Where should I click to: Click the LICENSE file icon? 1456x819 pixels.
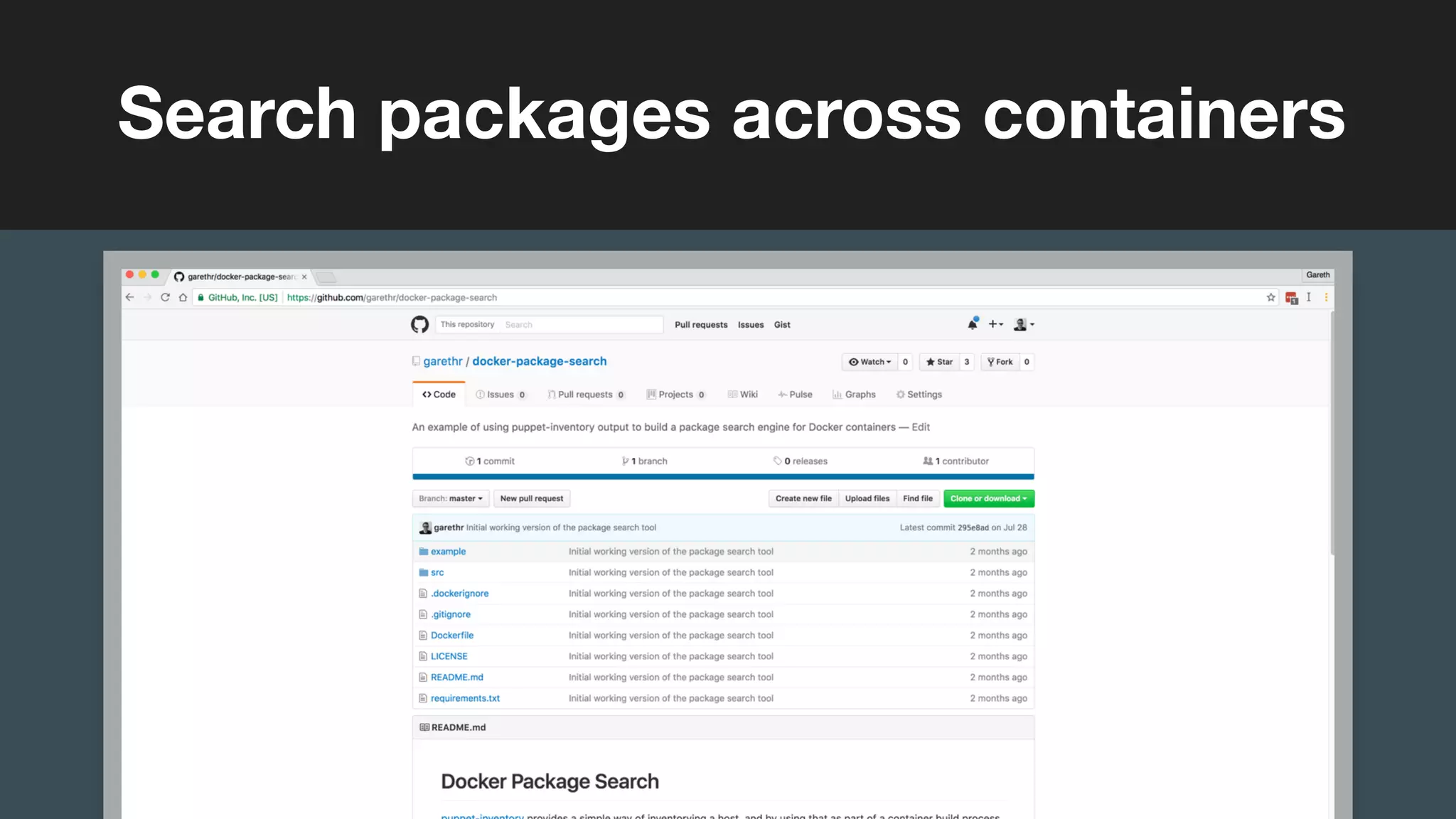click(x=423, y=656)
